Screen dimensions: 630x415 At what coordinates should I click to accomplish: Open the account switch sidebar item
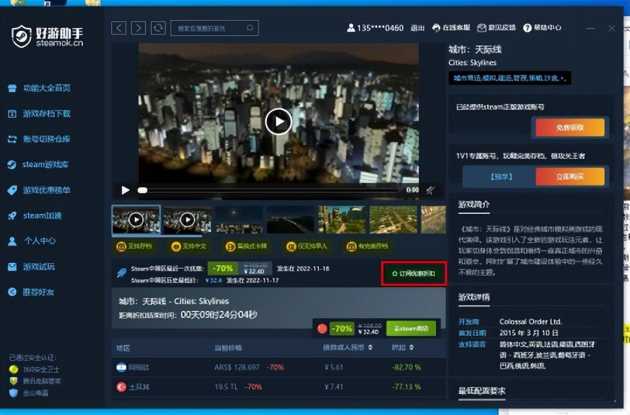[39, 139]
